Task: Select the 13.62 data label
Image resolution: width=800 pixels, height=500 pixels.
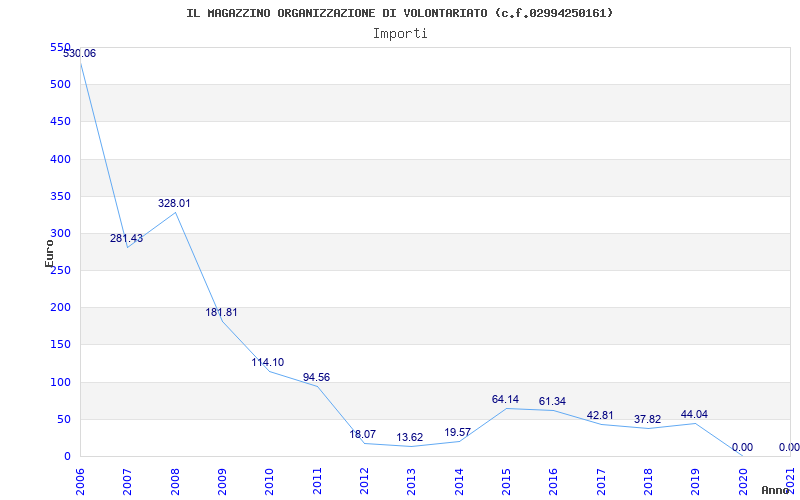Action: [410, 438]
